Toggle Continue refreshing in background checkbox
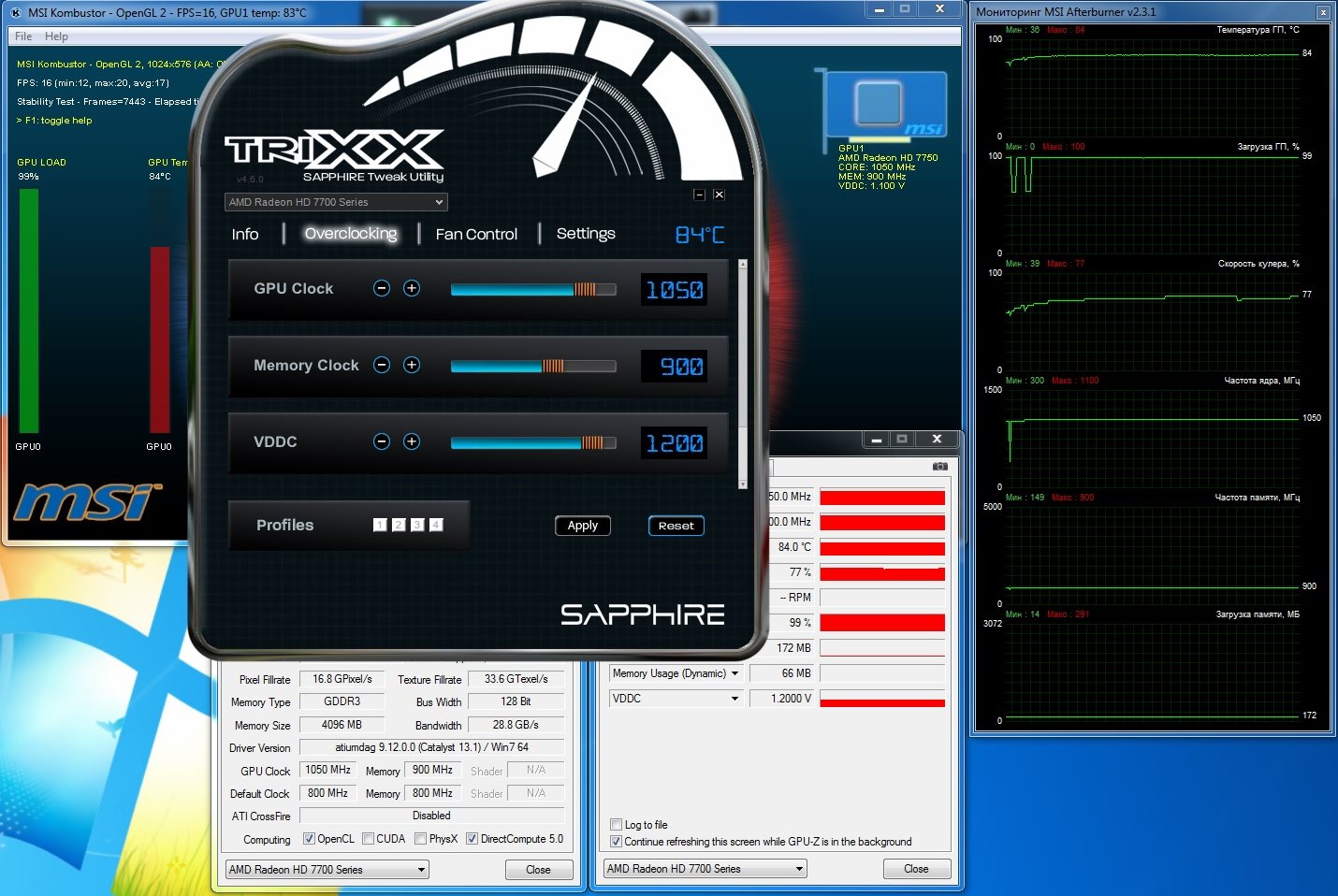Viewport: 1338px width, 896px height. tap(616, 842)
